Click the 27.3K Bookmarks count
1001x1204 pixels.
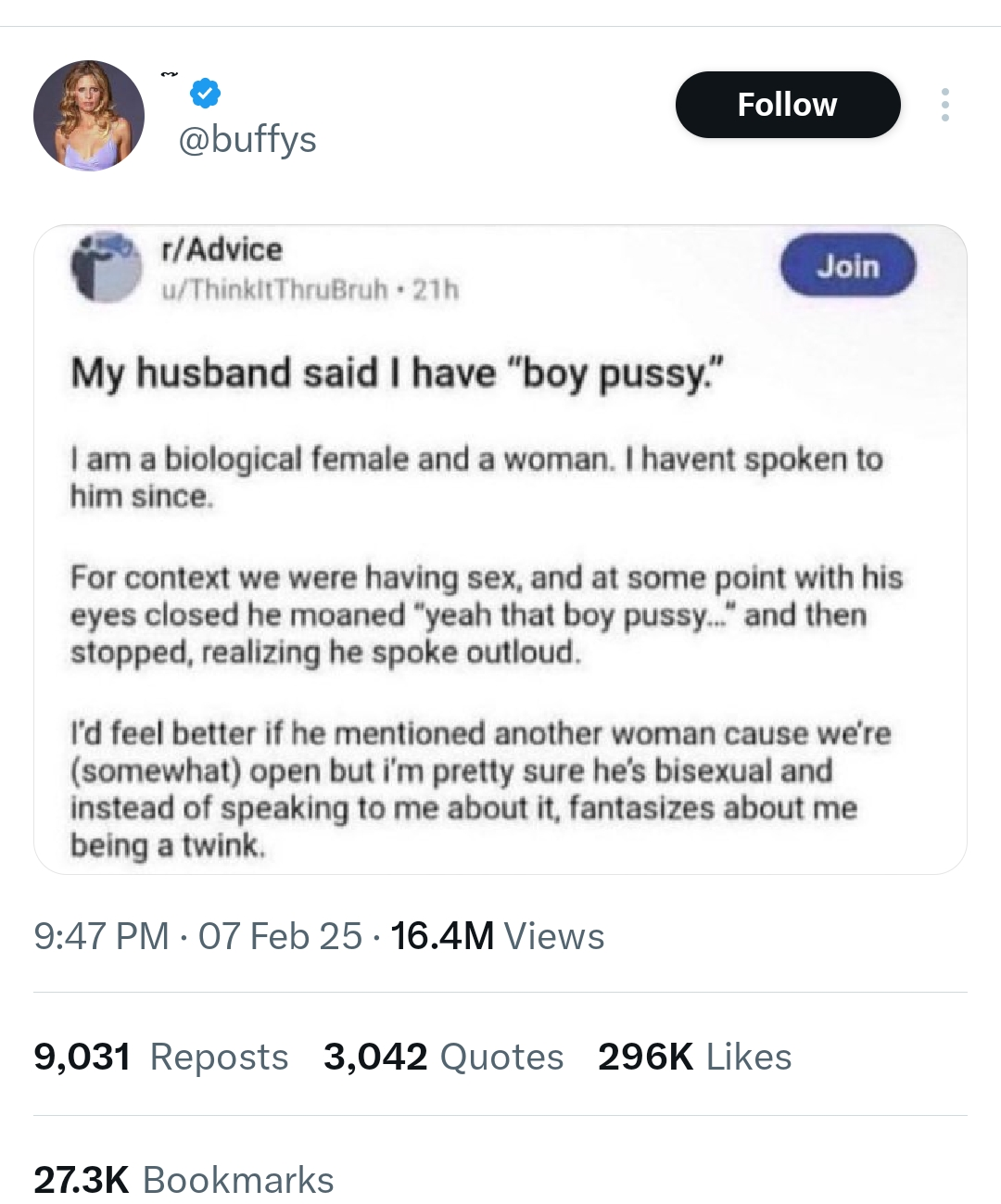point(184,1180)
